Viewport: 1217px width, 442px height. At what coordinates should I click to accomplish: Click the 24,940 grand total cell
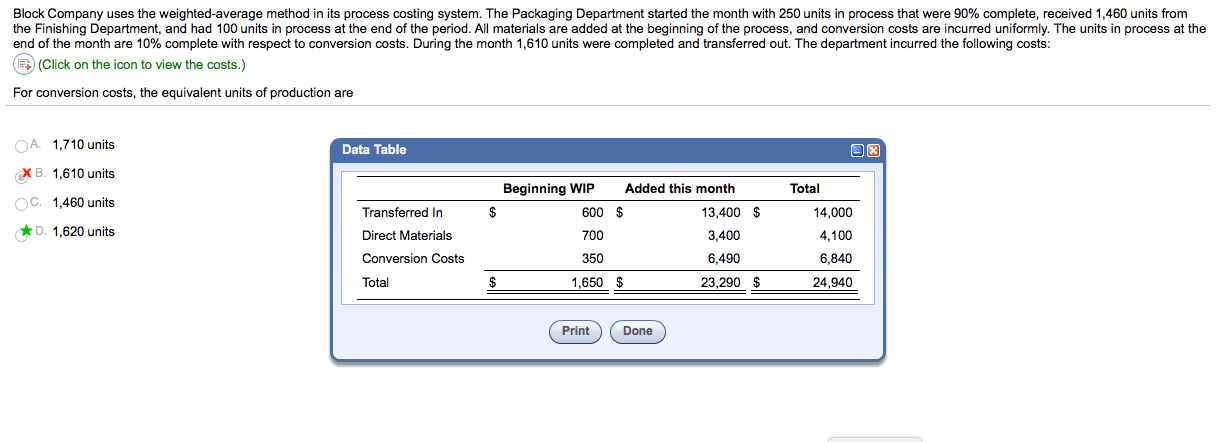tap(834, 283)
